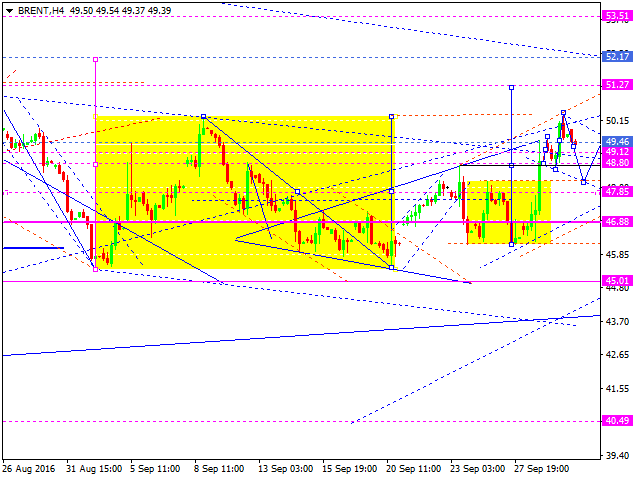The height and width of the screenshot is (480, 640).
Task: Select top handle of tall blue vertical line near 51.27
Action: 511,87
